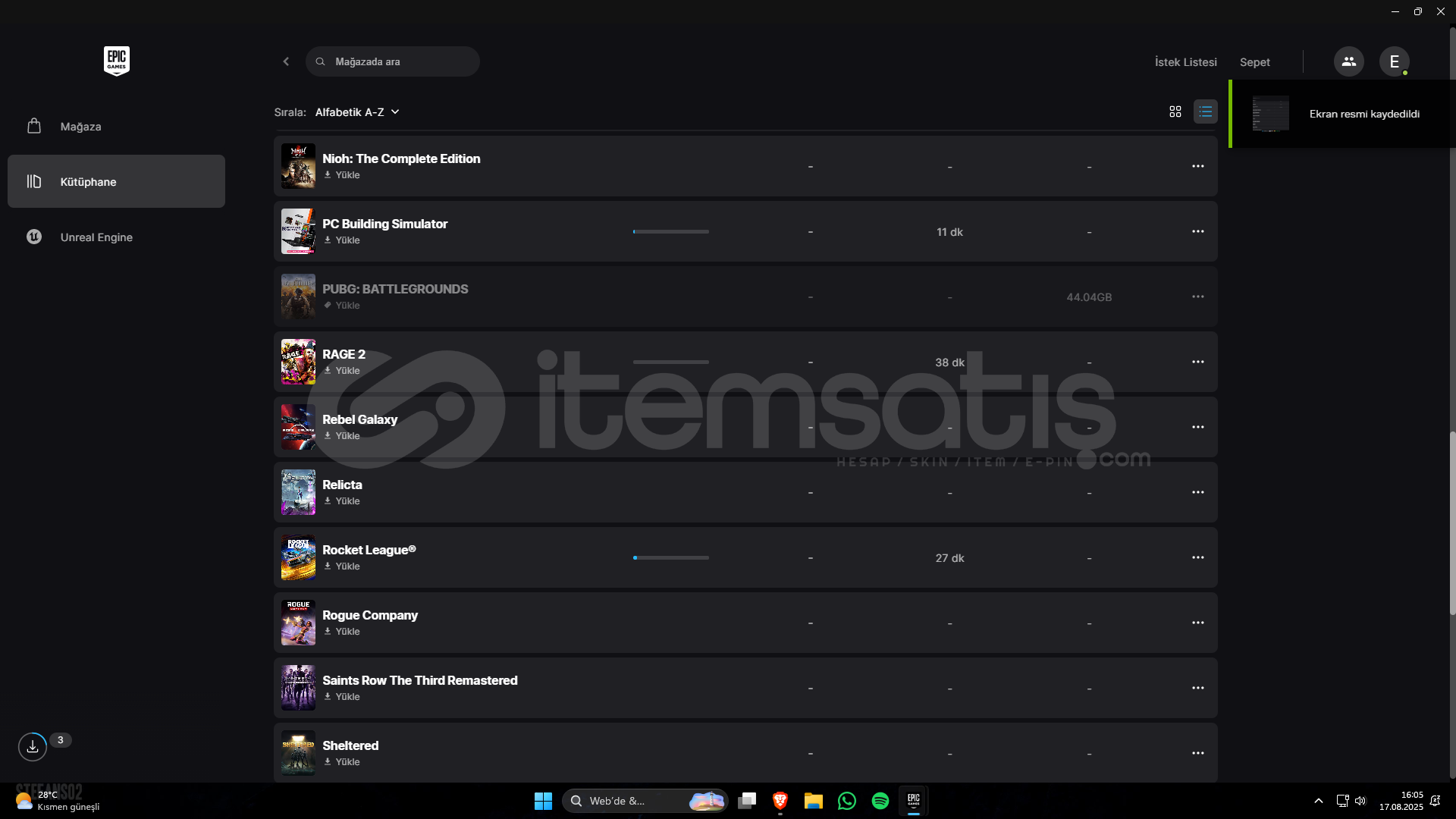Screen dimensions: 1456x819
Task: Open Spotify from taskbar
Action: 880,801
